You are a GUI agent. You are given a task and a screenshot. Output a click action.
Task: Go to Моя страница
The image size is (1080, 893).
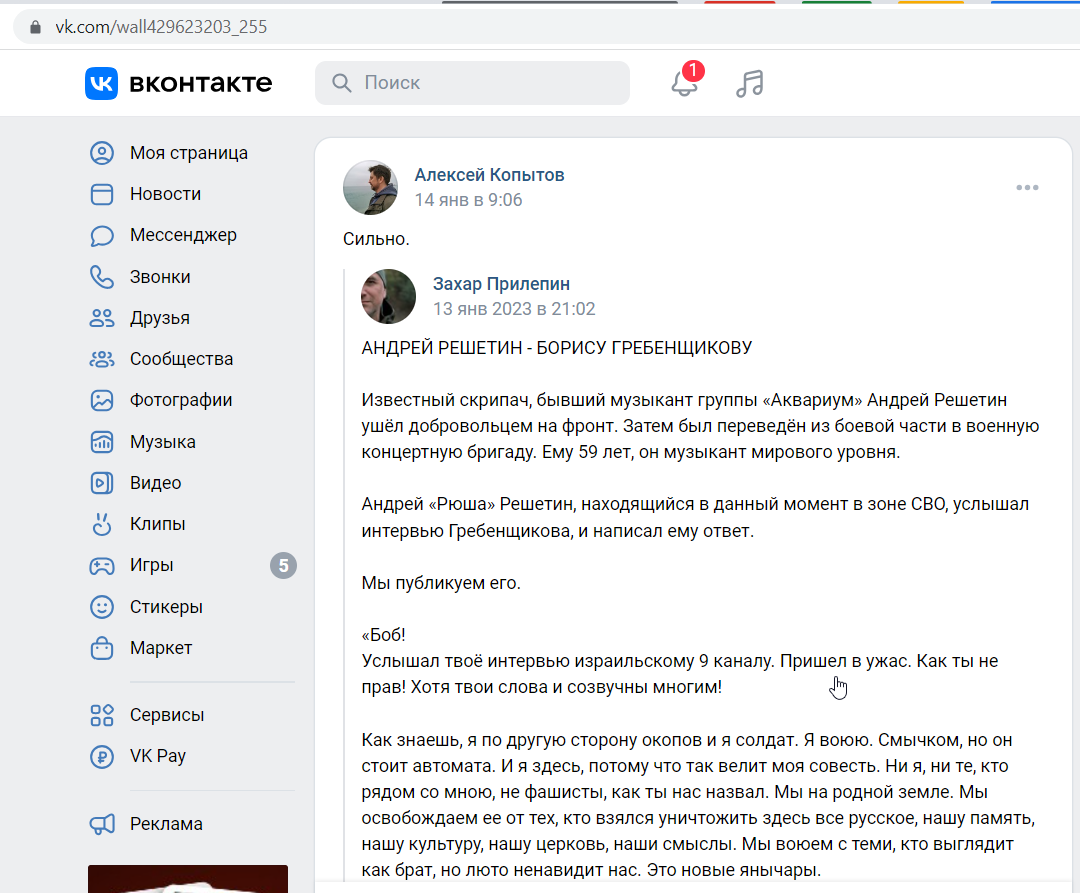(189, 153)
